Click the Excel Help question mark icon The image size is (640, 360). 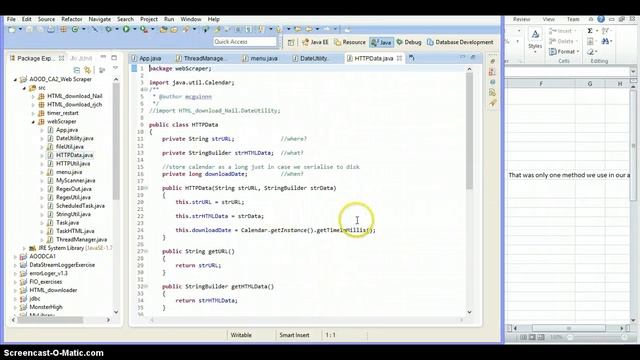pyautogui.click(x=601, y=19)
